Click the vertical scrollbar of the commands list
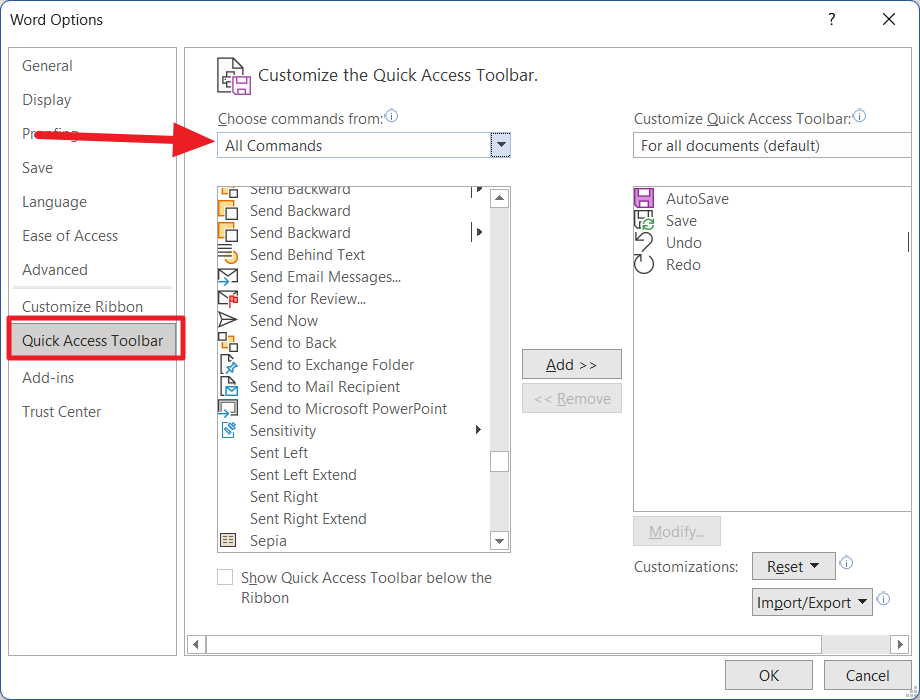The image size is (920, 700). pos(499,461)
